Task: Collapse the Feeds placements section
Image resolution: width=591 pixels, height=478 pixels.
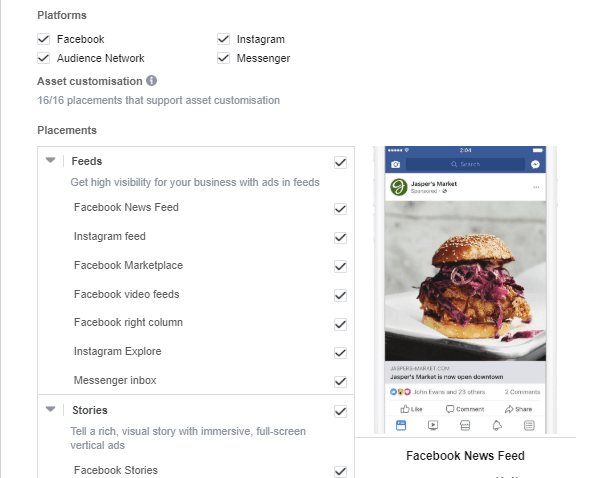Action: (51, 160)
